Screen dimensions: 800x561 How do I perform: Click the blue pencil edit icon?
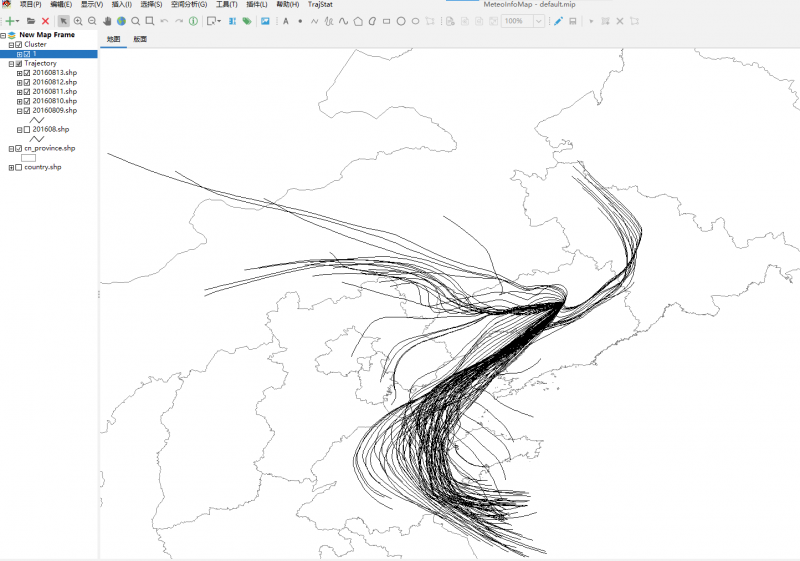(558, 21)
